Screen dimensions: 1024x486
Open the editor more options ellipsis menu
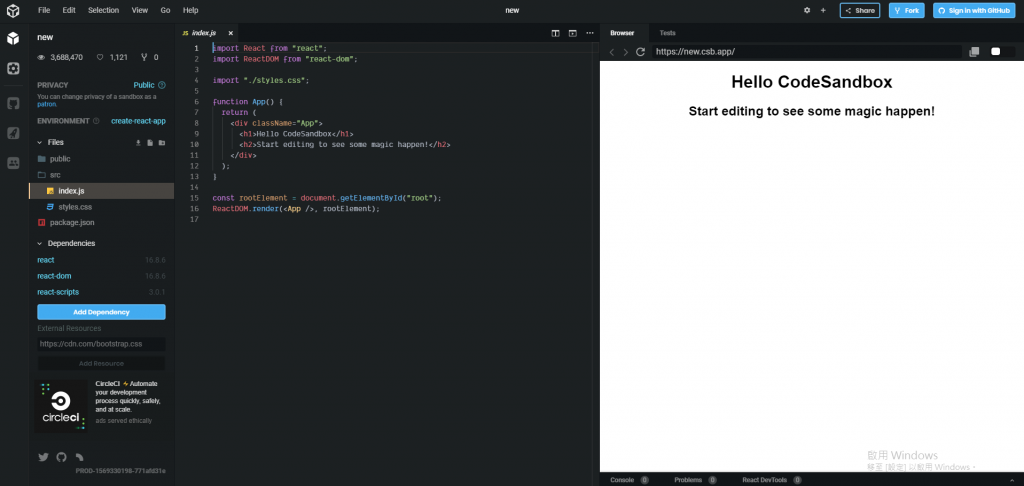(590, 33)
